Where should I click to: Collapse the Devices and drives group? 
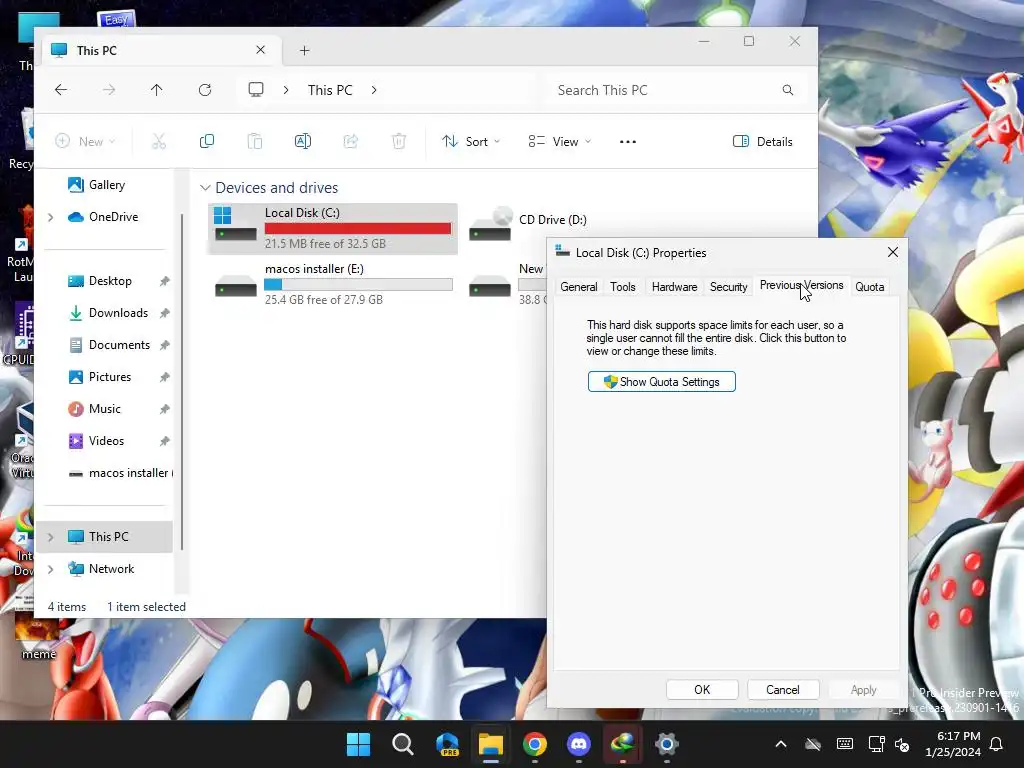point(205,188)
